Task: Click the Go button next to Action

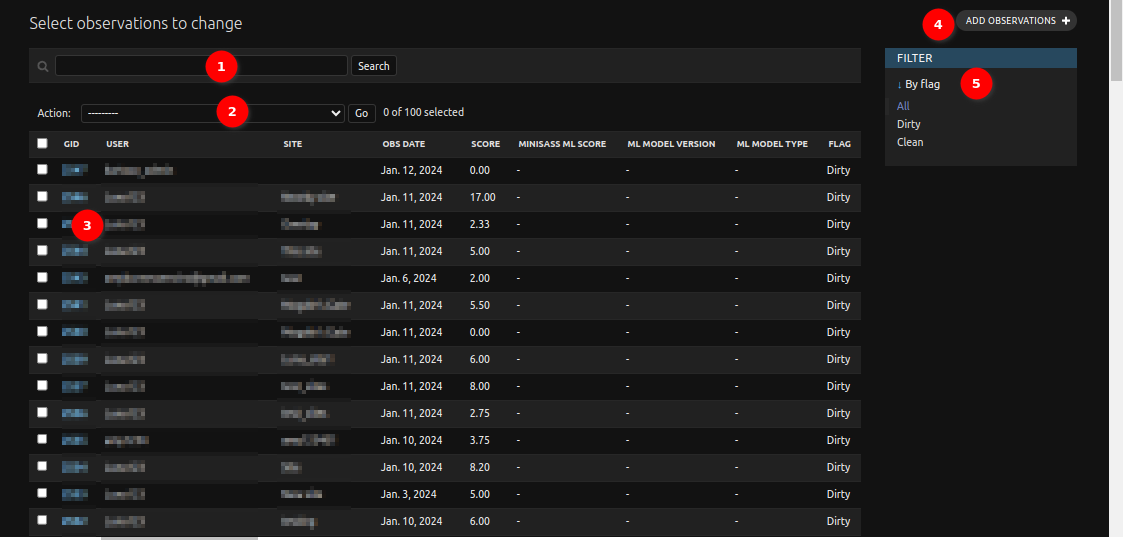Action: click(362, 113)
